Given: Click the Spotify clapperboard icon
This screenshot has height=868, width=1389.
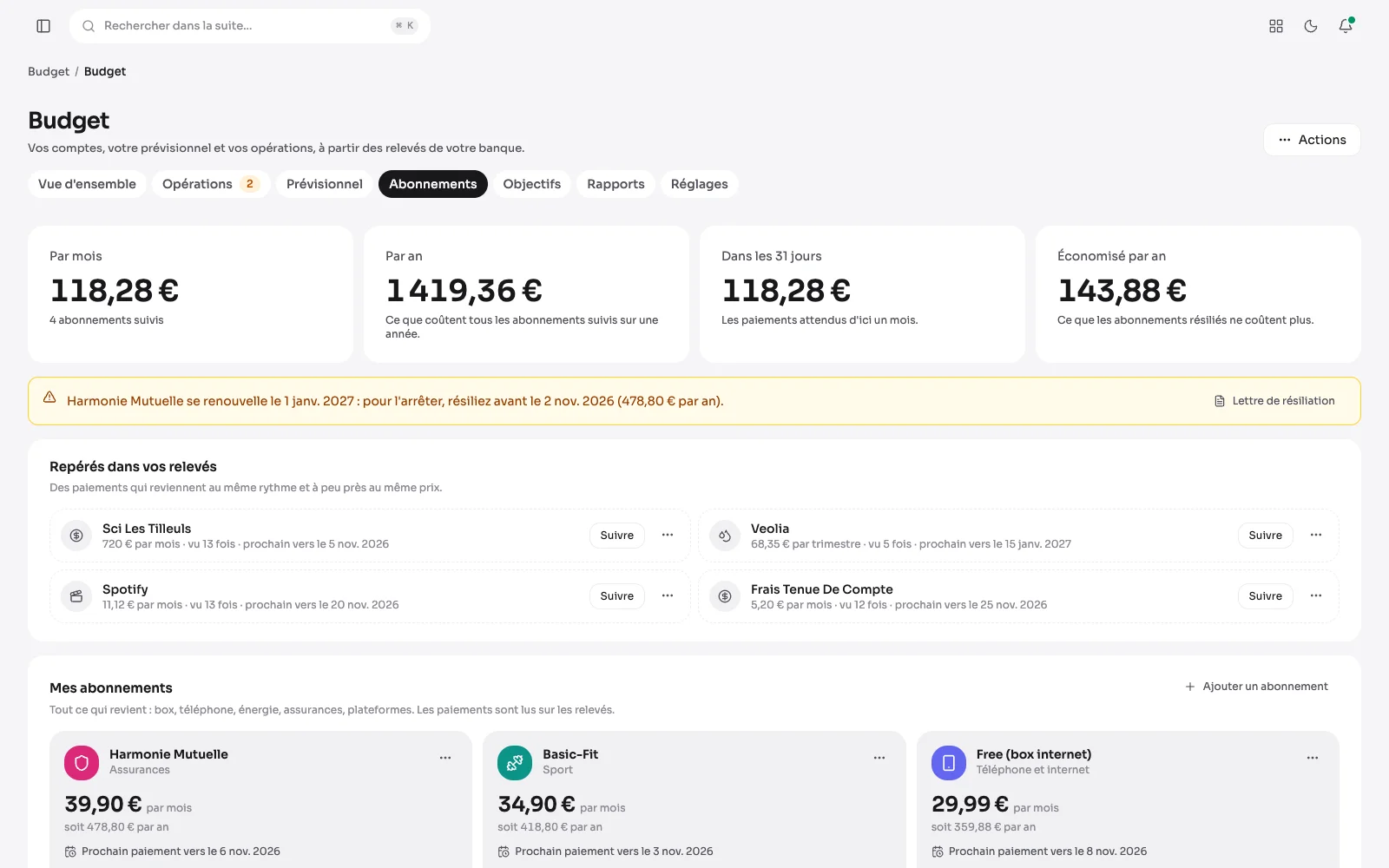Looking at the screenshot, I should (76, 596).
